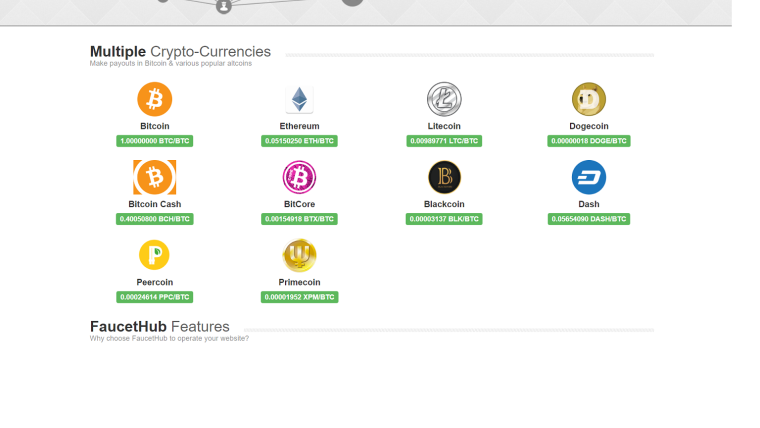Click the ETH/BTC green rate badge

299,141
